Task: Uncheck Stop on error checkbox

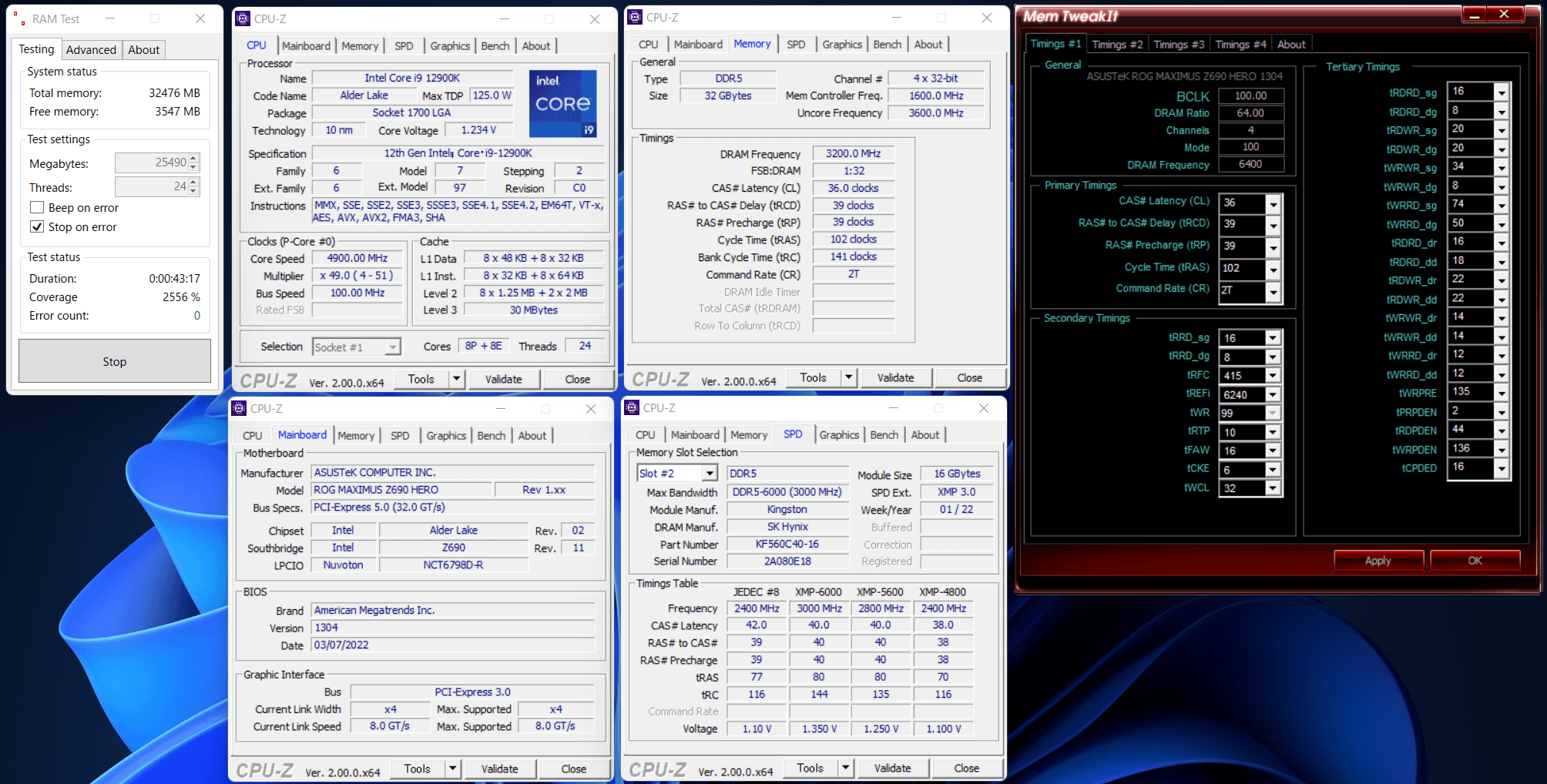Action: [37, 227]
